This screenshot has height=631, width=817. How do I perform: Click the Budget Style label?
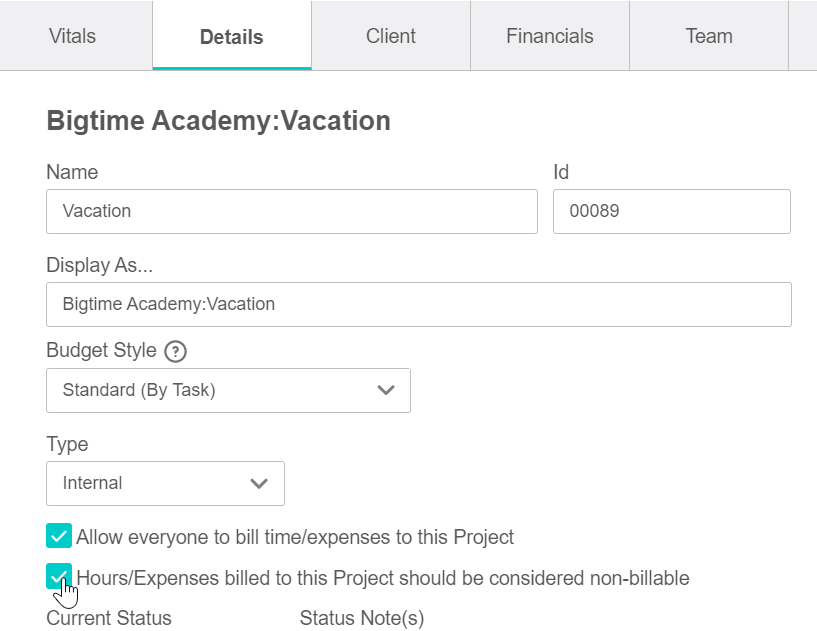(101, 350)
